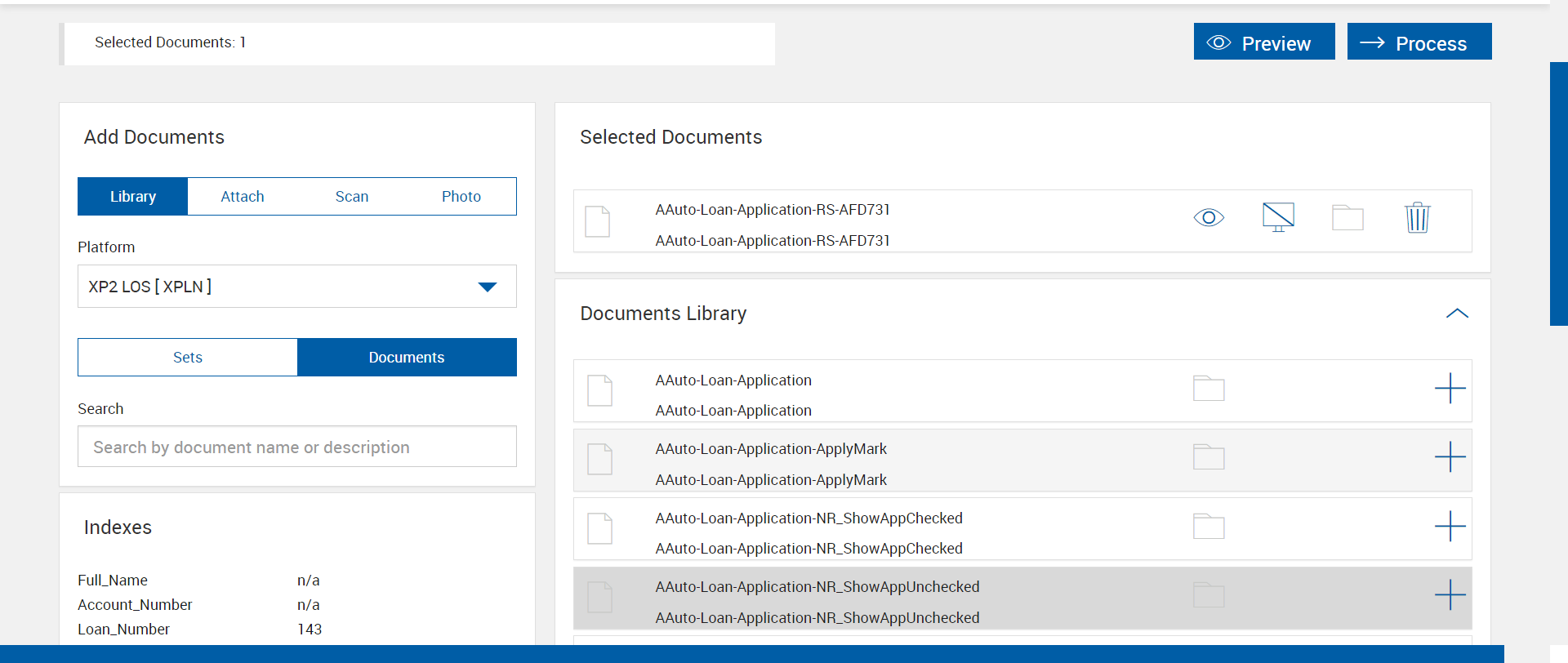Add AAuto-Loan-Application-NR_ShowAppUnchecked with plus icon
The image size is (1568, 663).
coord(1450,594)
